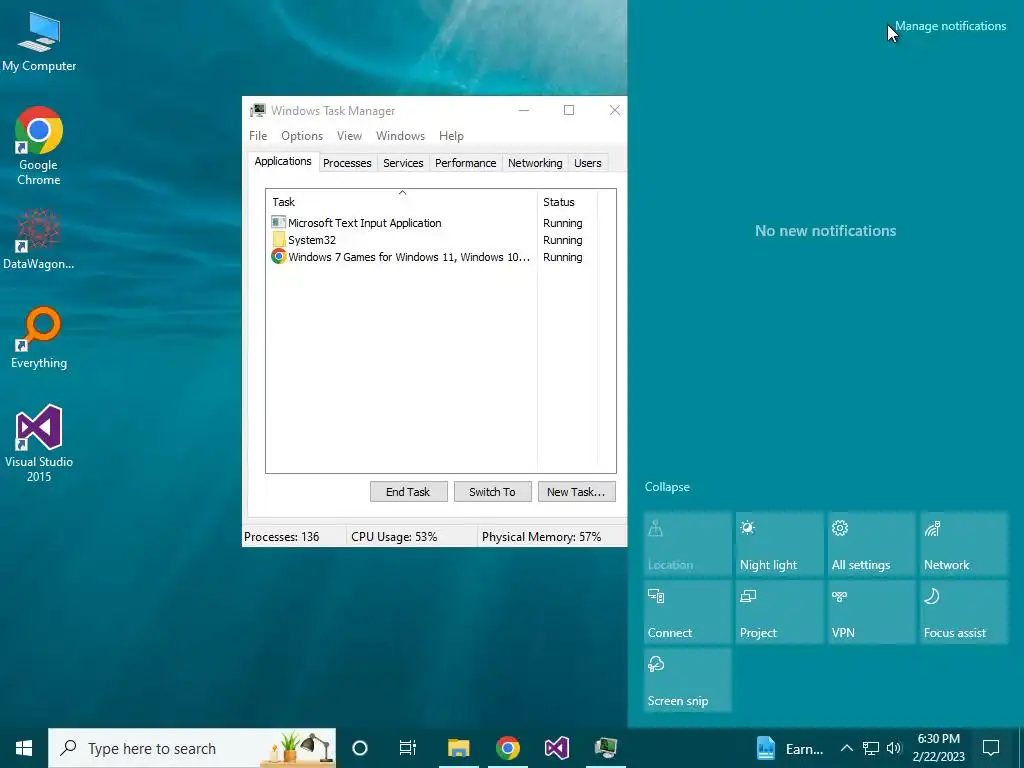The width and height of the screenshot is (1024, 768).
Task: Open the Earn... taskbar widget
Action: (x=790, y=748)
